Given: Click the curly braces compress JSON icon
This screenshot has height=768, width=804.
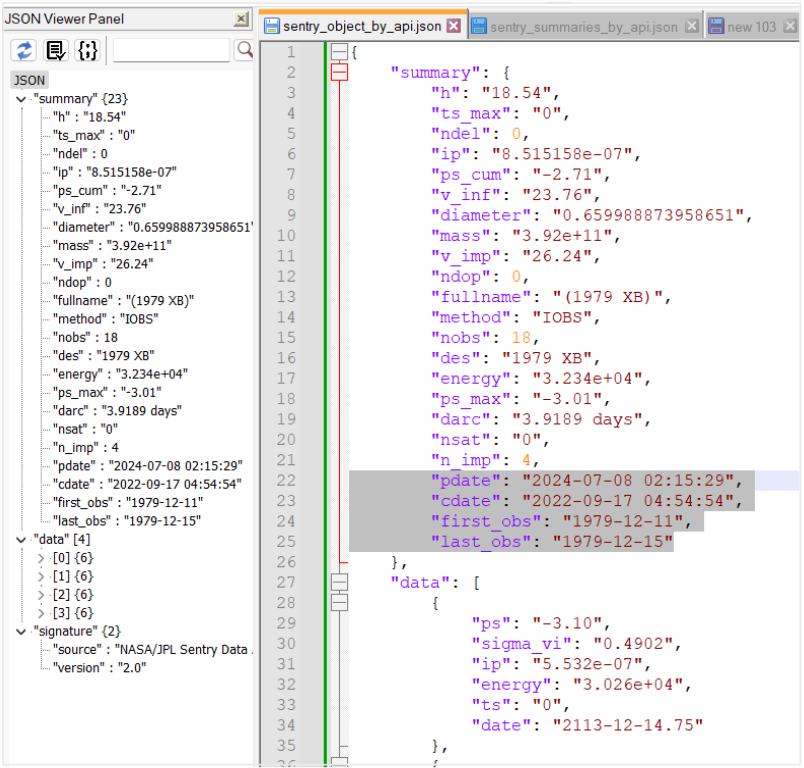Looking at the screenshot, I should point(87,50).
